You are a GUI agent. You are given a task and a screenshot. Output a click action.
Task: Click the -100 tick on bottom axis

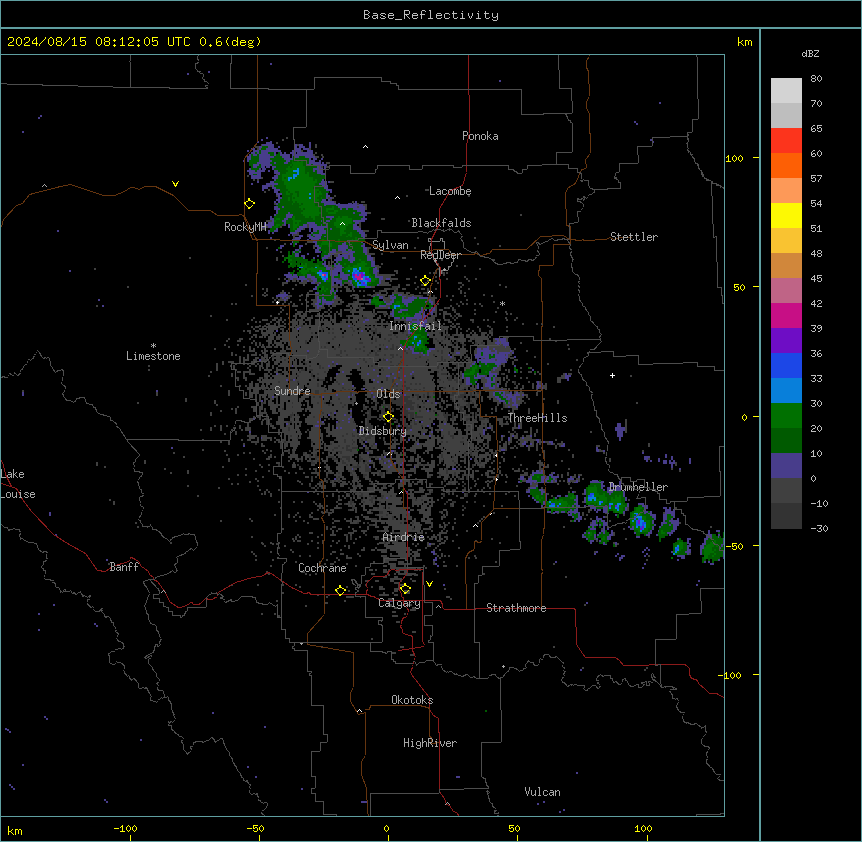tap(125, 828)
